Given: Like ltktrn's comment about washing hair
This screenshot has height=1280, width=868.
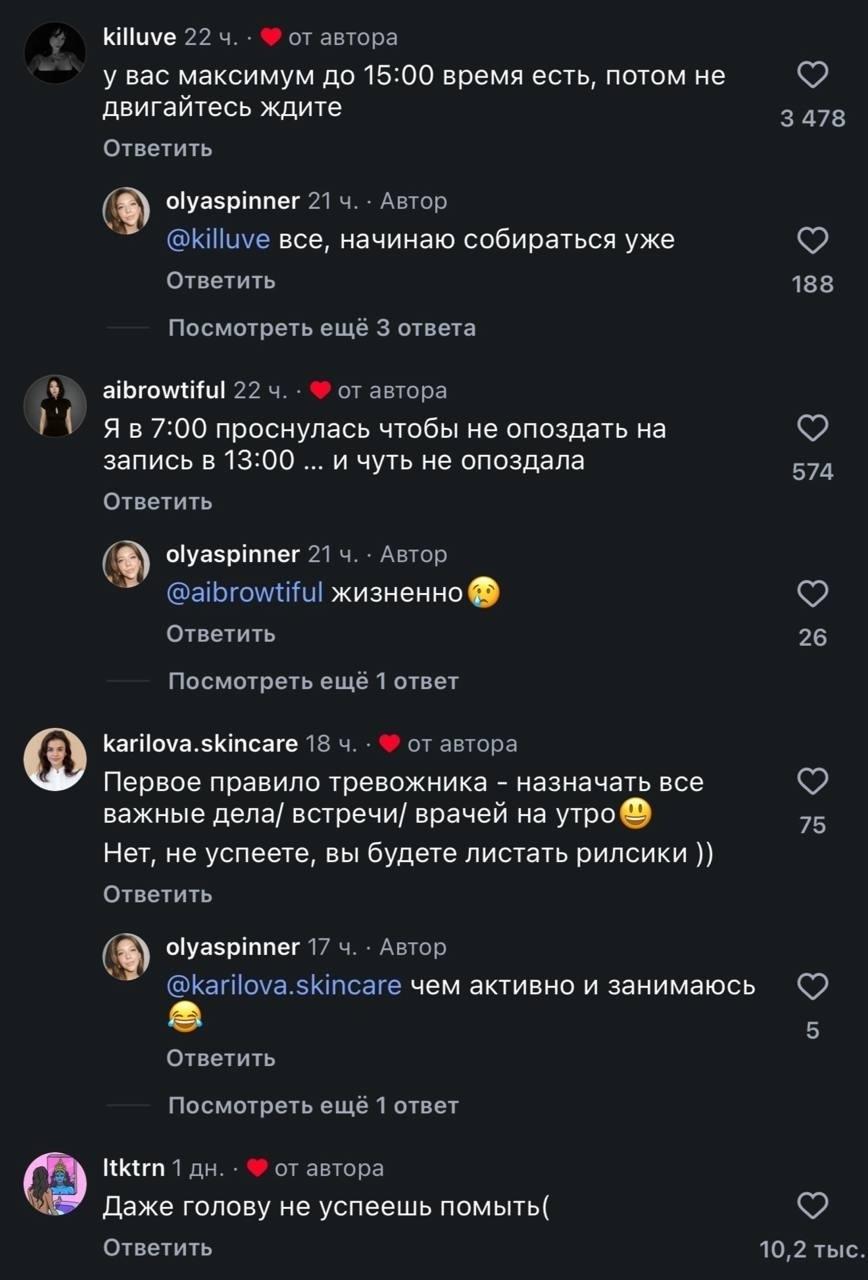Looking at the screenshot, I should pyautogui.click(x=813, y=1207).
